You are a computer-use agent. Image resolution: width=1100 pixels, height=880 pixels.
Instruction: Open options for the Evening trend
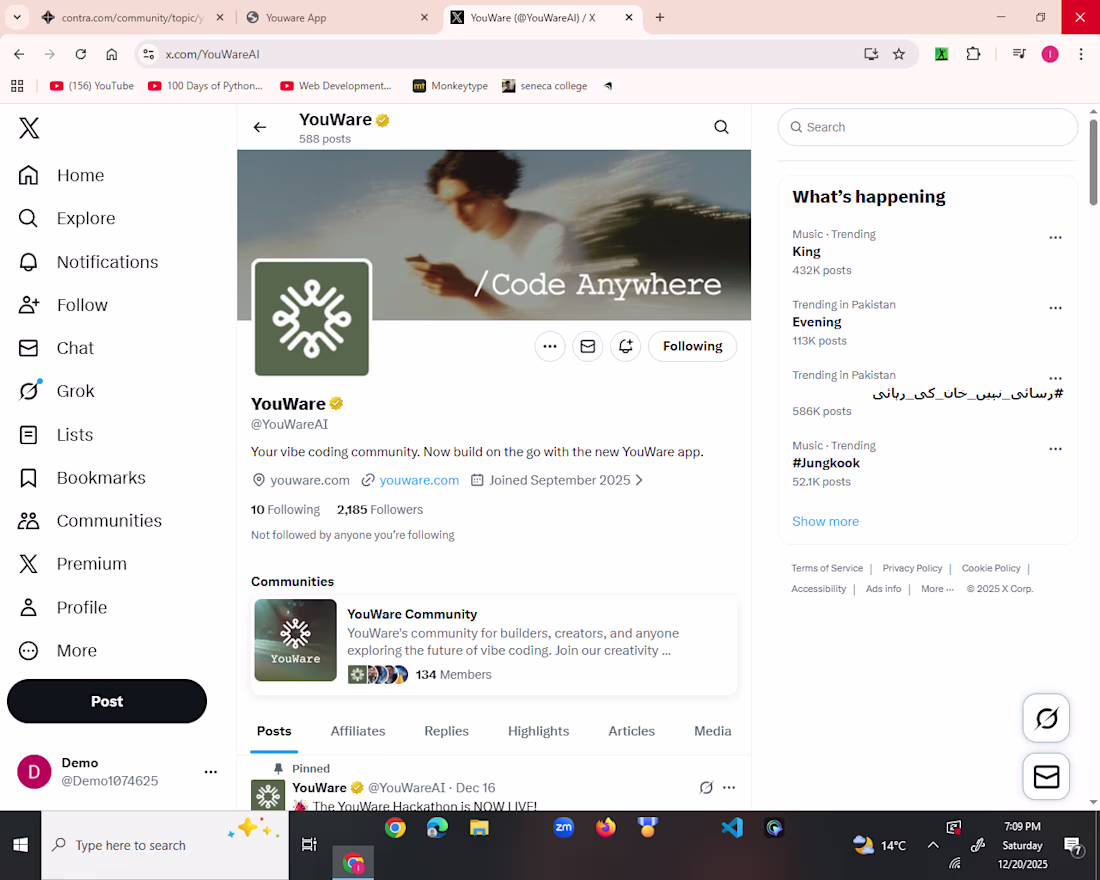pos(1055,307)
